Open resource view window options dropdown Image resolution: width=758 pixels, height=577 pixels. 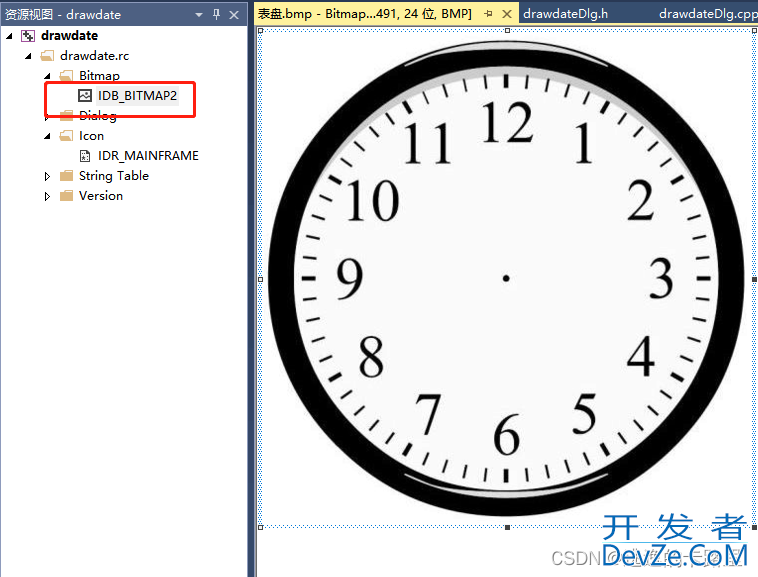point(199,15)
